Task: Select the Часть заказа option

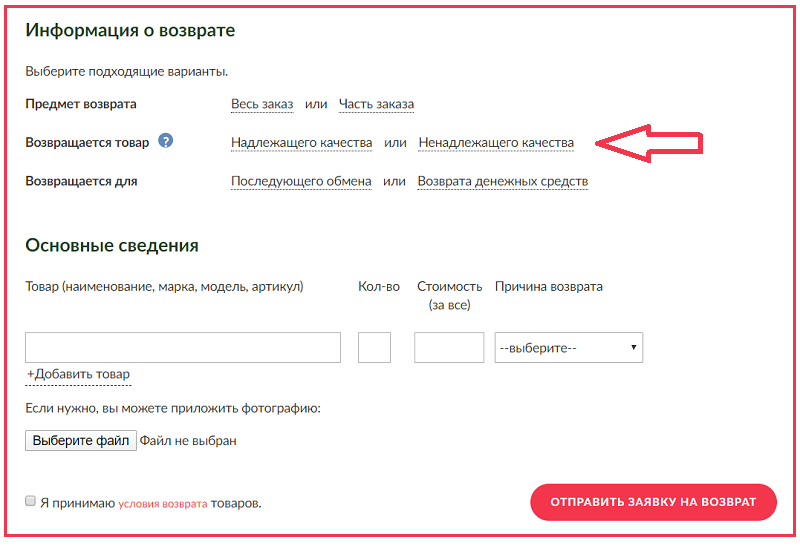Action: click(377, 104)
